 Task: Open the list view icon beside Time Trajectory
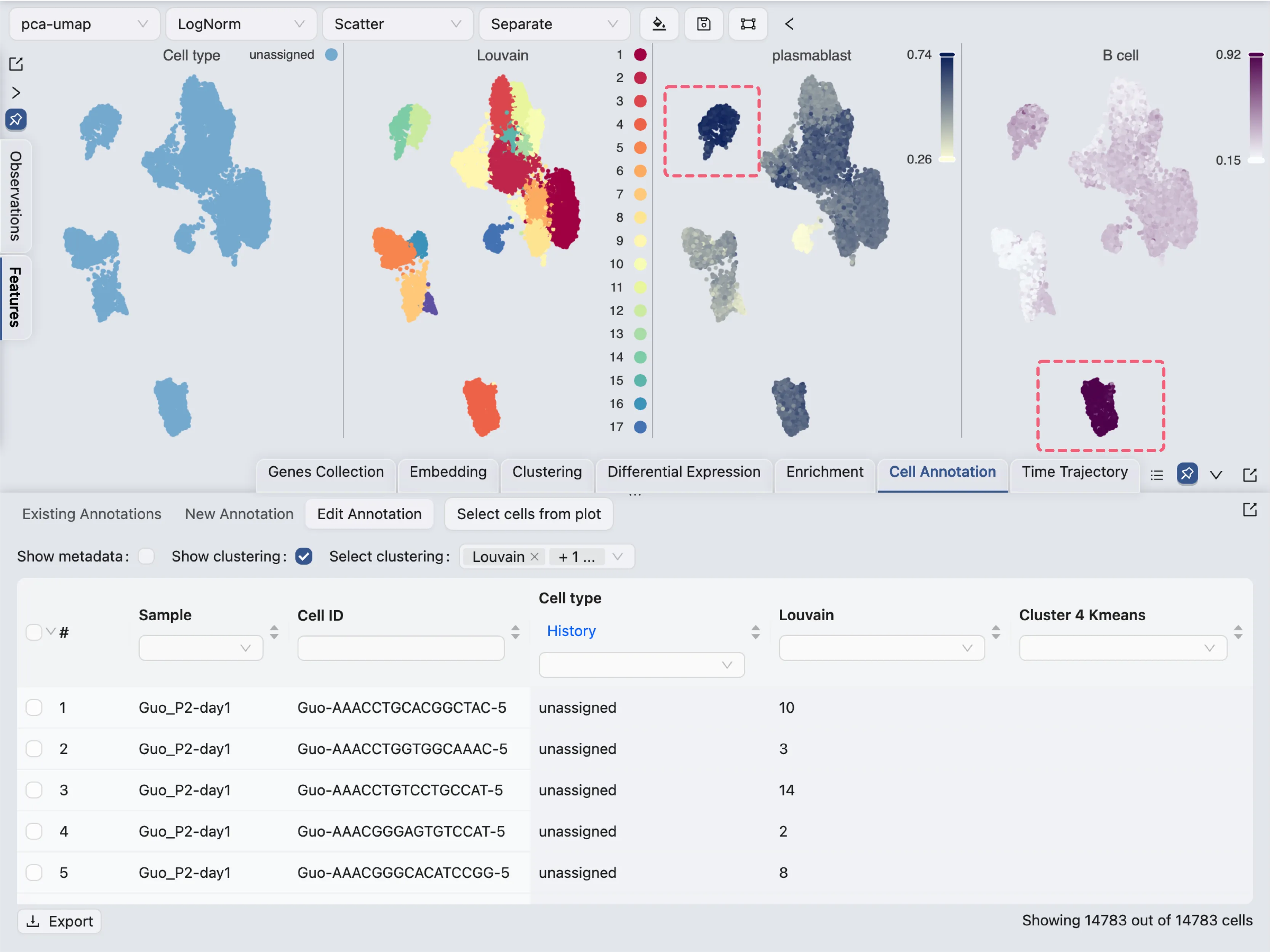click(1157, 475)
